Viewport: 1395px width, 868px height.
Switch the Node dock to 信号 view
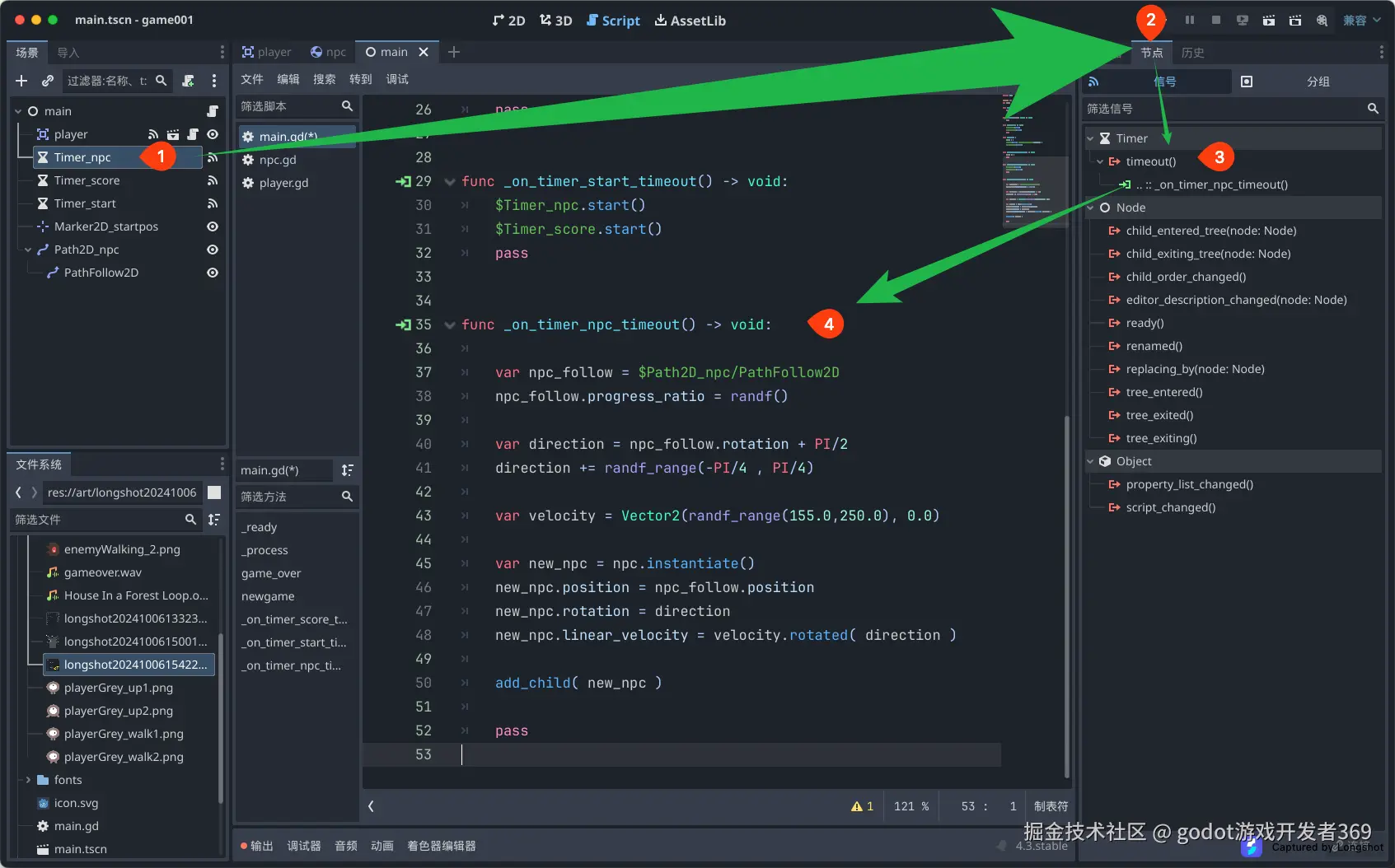(x=1157, y=82)
